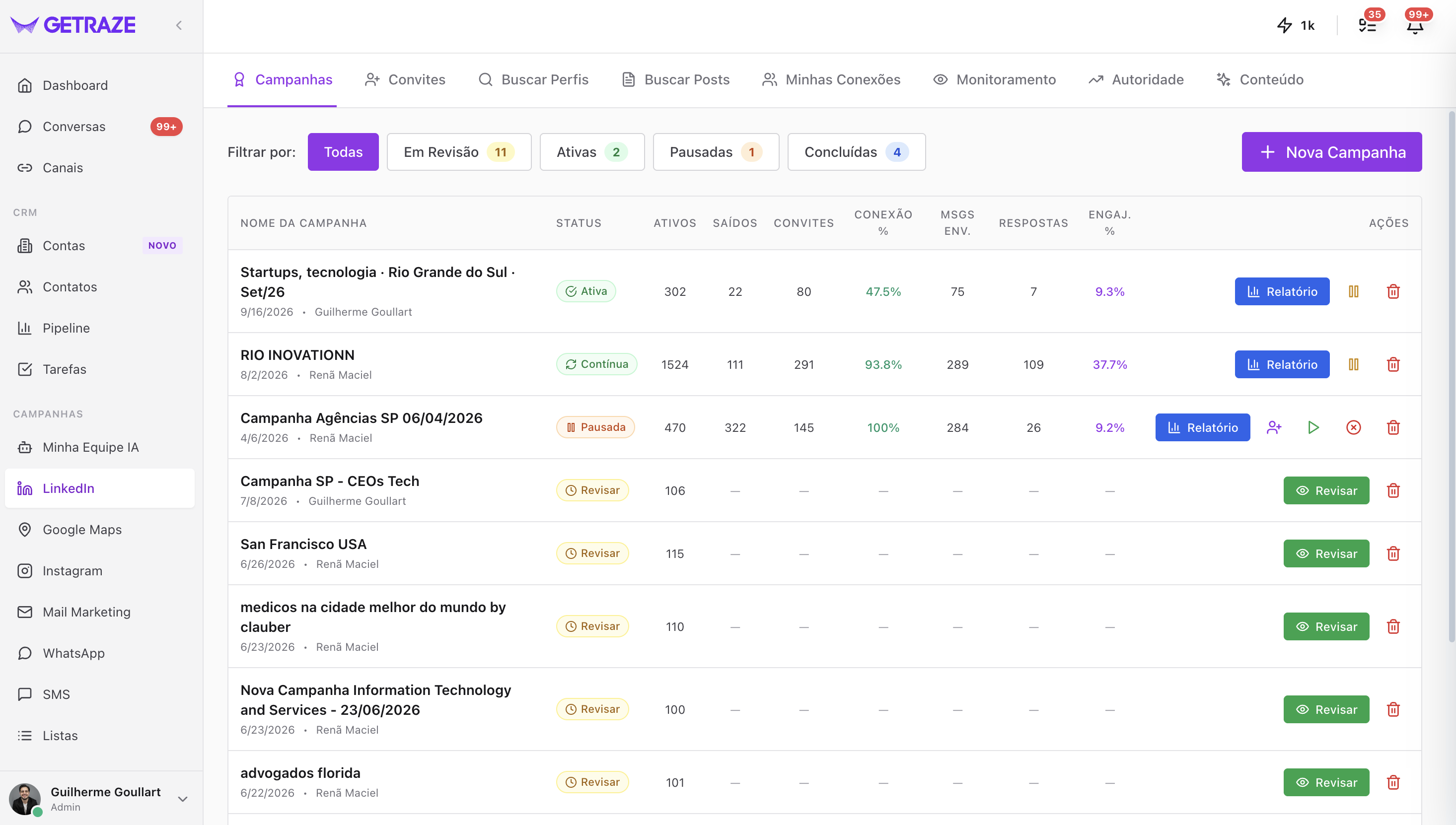Delete the RIO INOVATIONN campaign

1393,364
